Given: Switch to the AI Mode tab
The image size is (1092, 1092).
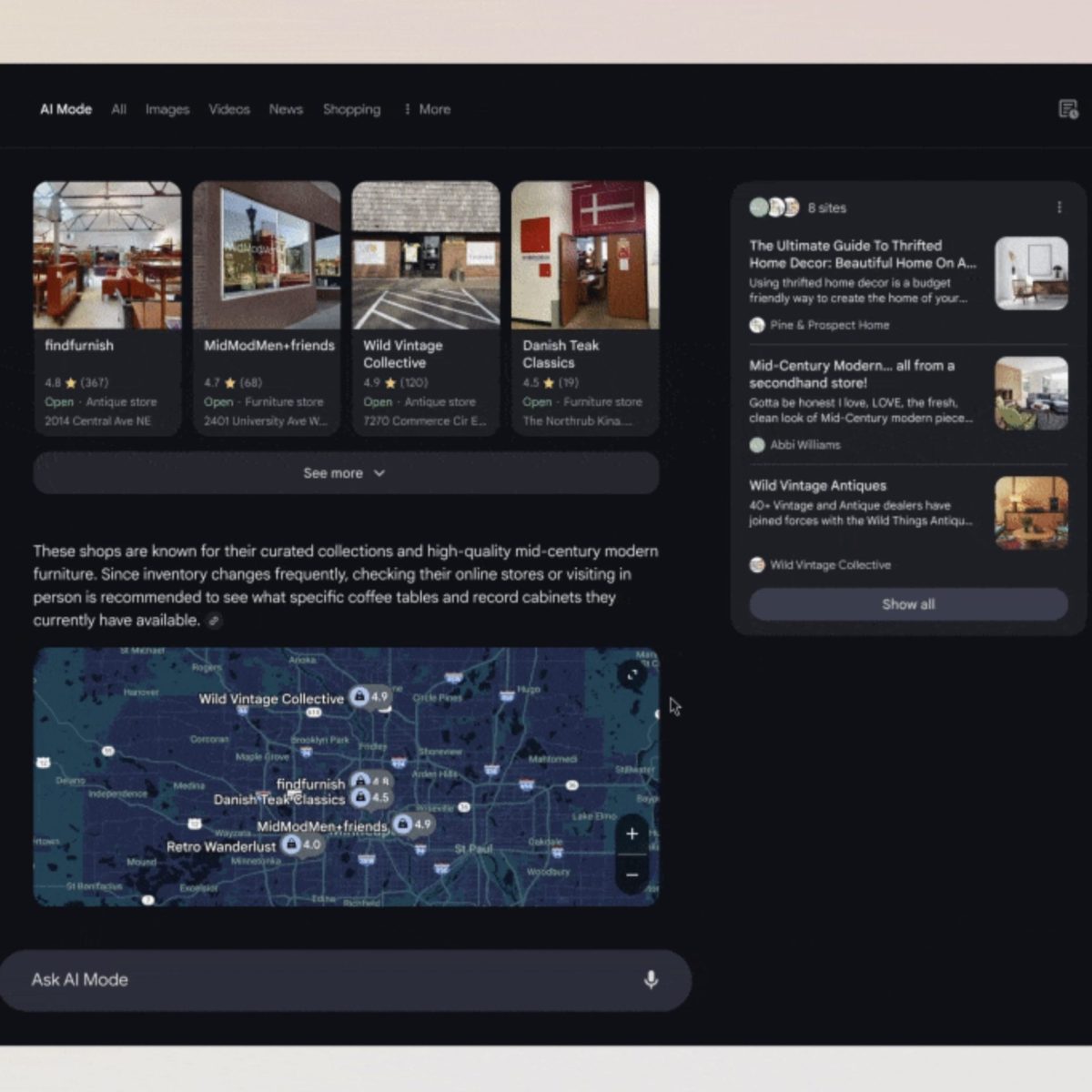Looking at the screenshot, I should pyautogui.click(x=66, y=109).
